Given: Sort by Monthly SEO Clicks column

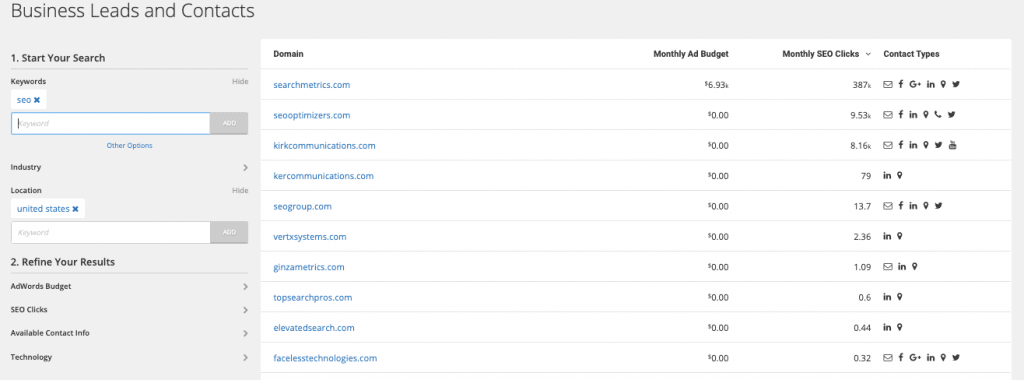Looking at the screenshot, I should pos(826,54).
